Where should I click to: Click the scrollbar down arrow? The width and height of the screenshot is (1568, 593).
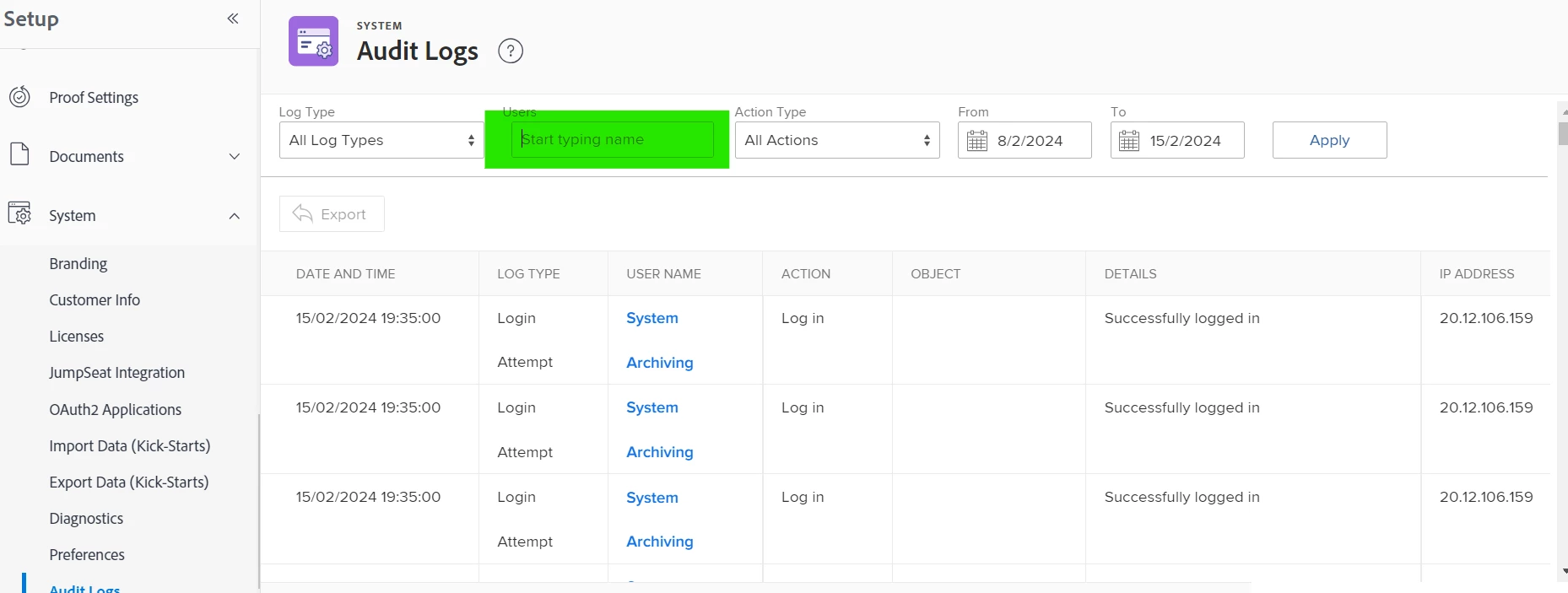pos(1564,571)
